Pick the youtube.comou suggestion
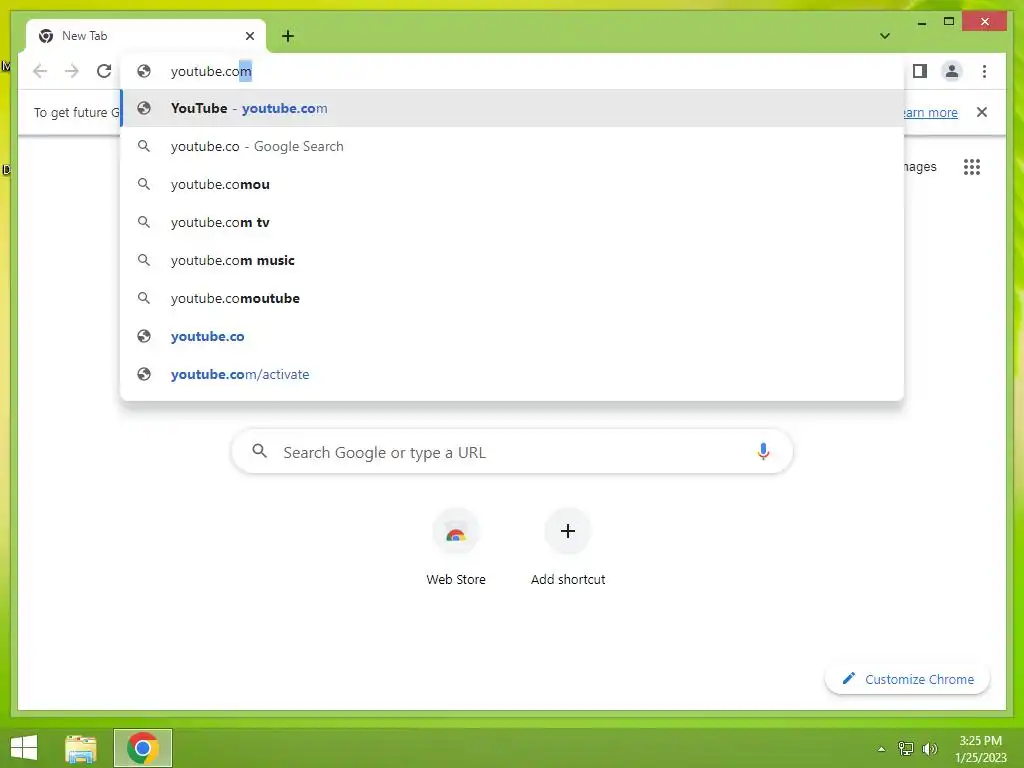This screenshot has height=768, width=1024. pos(513,184)
